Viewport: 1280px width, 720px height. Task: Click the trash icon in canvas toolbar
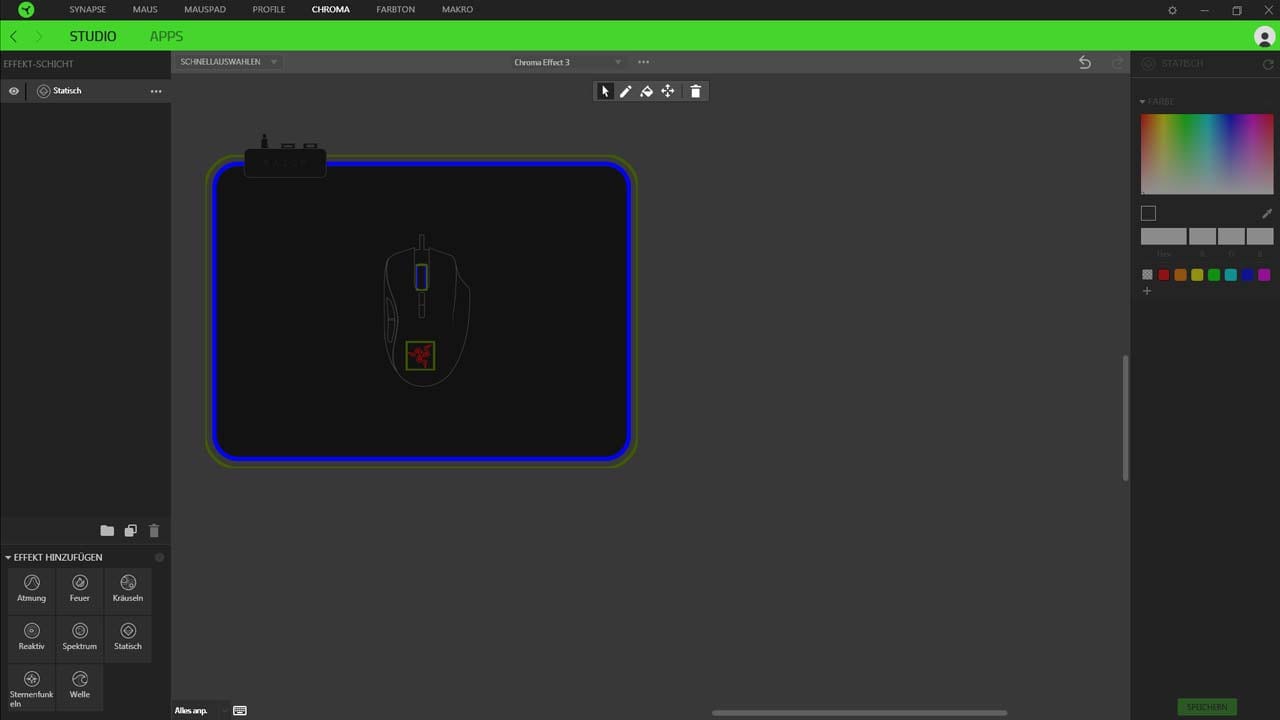(696, 91)
